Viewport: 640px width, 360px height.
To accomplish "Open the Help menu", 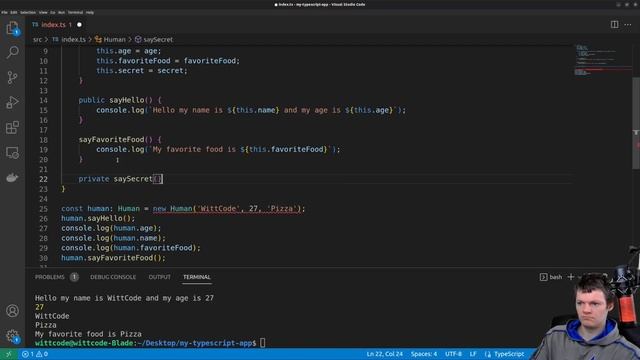I will tap(90, 13).
